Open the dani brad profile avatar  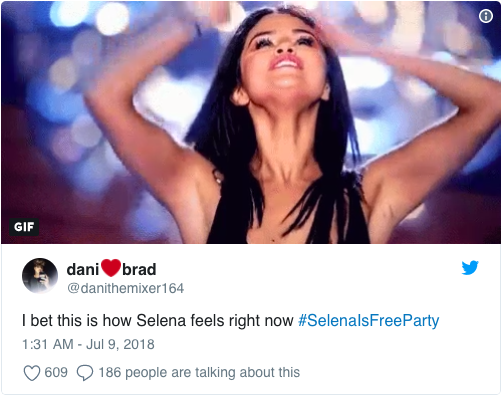pos(40,276)
